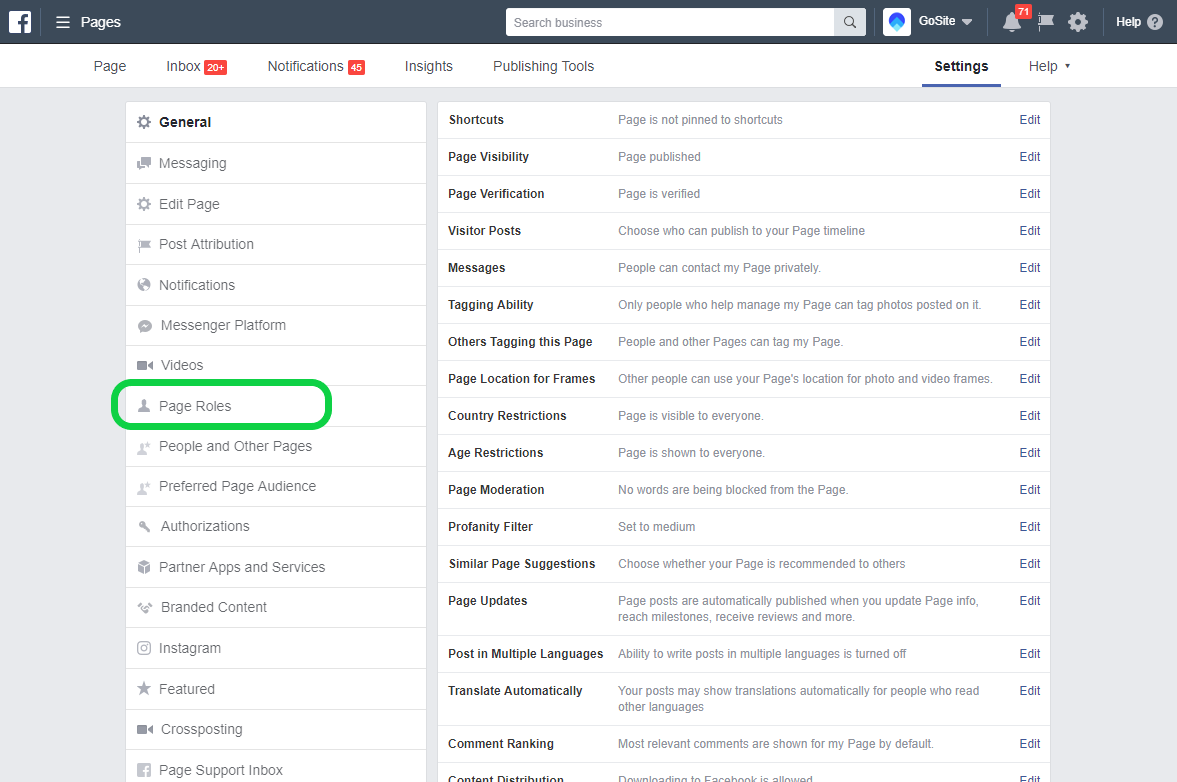This screenshot has width=1177, height=782.
Task: Click the Crossposting camera icon
Action: [x=145, y=729]
